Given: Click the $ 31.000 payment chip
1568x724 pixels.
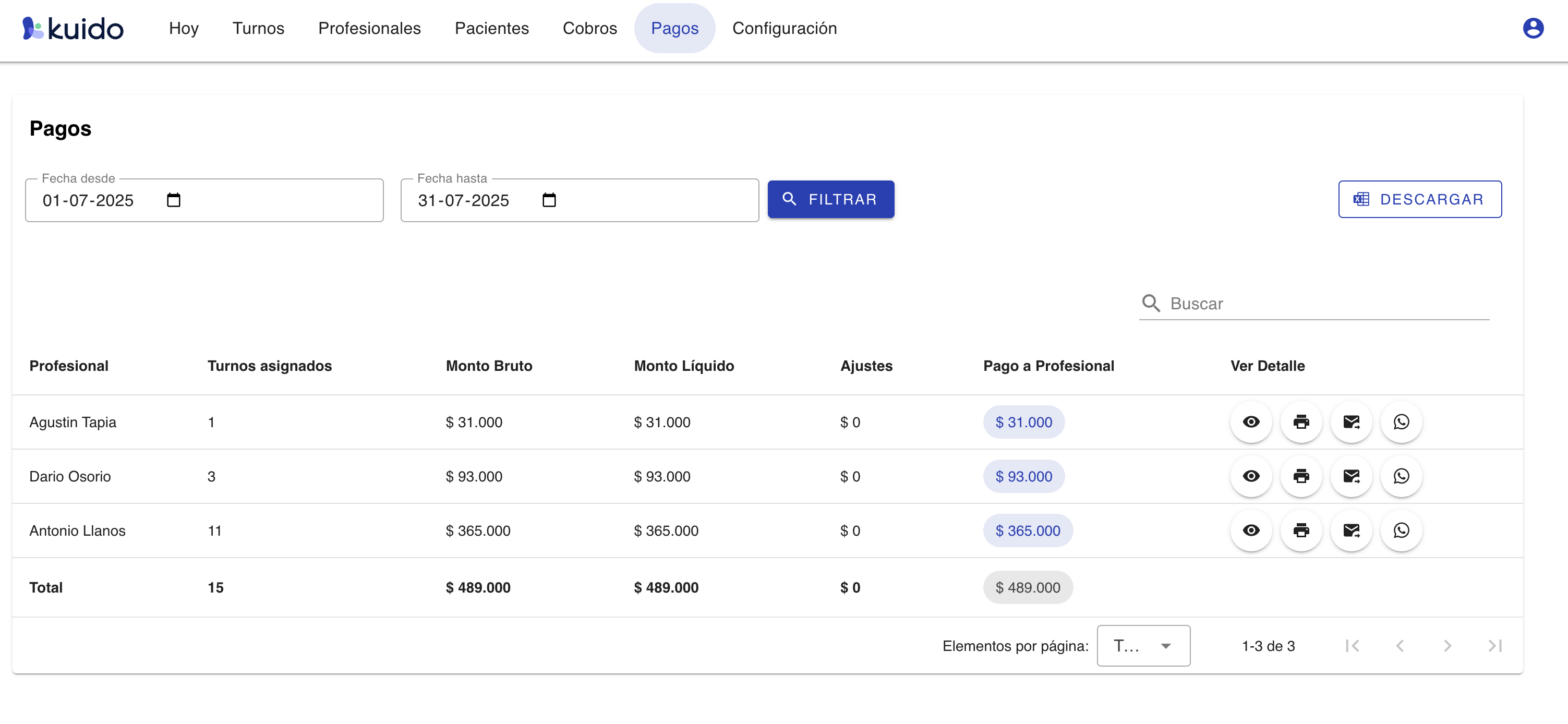Looking at the screenshot, I should tap(1024, 422).
